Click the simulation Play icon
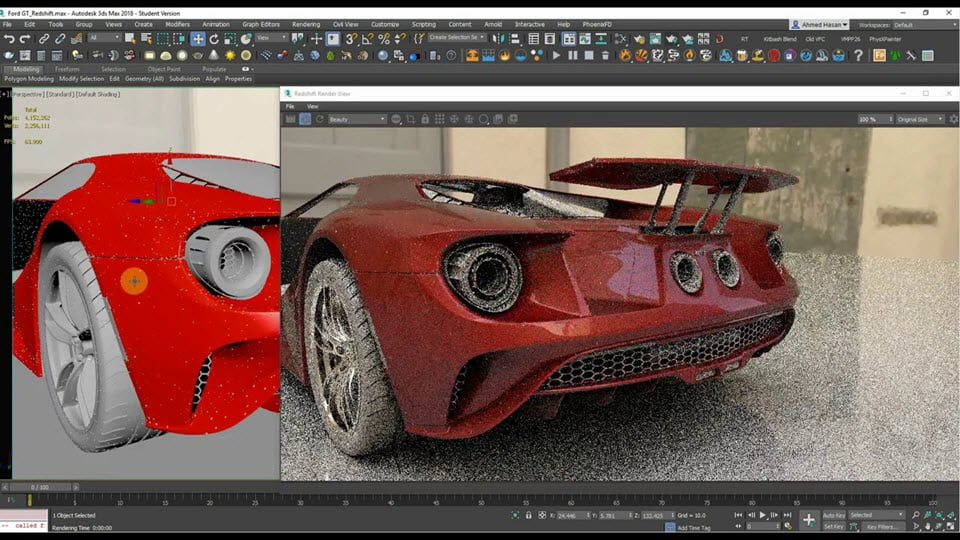960x540 pixels. (x=557, y=56)
